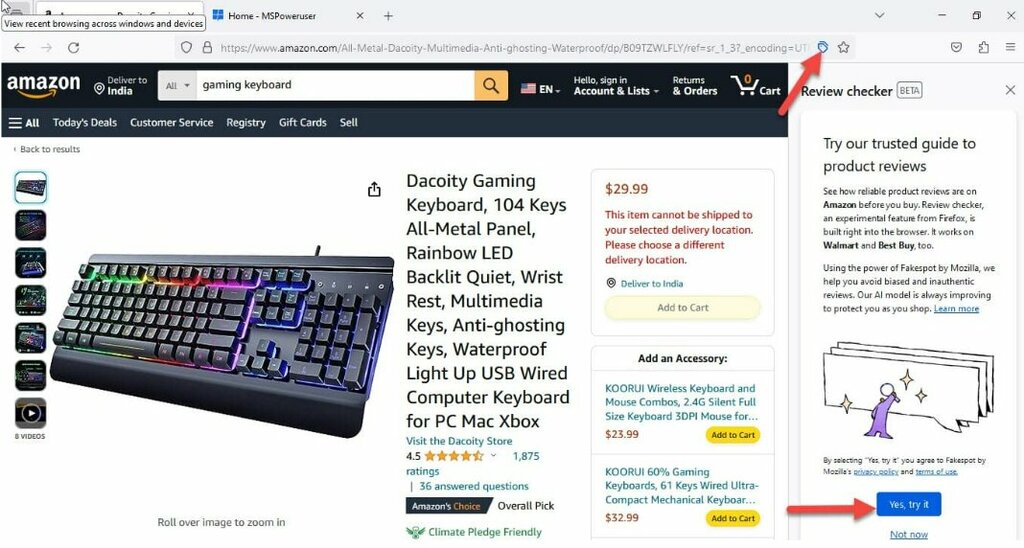The width and height of the screenshot is (1024, 548).
Task: Open the Firefox hamburger application menu
Action: click(x=1010, y=47)
